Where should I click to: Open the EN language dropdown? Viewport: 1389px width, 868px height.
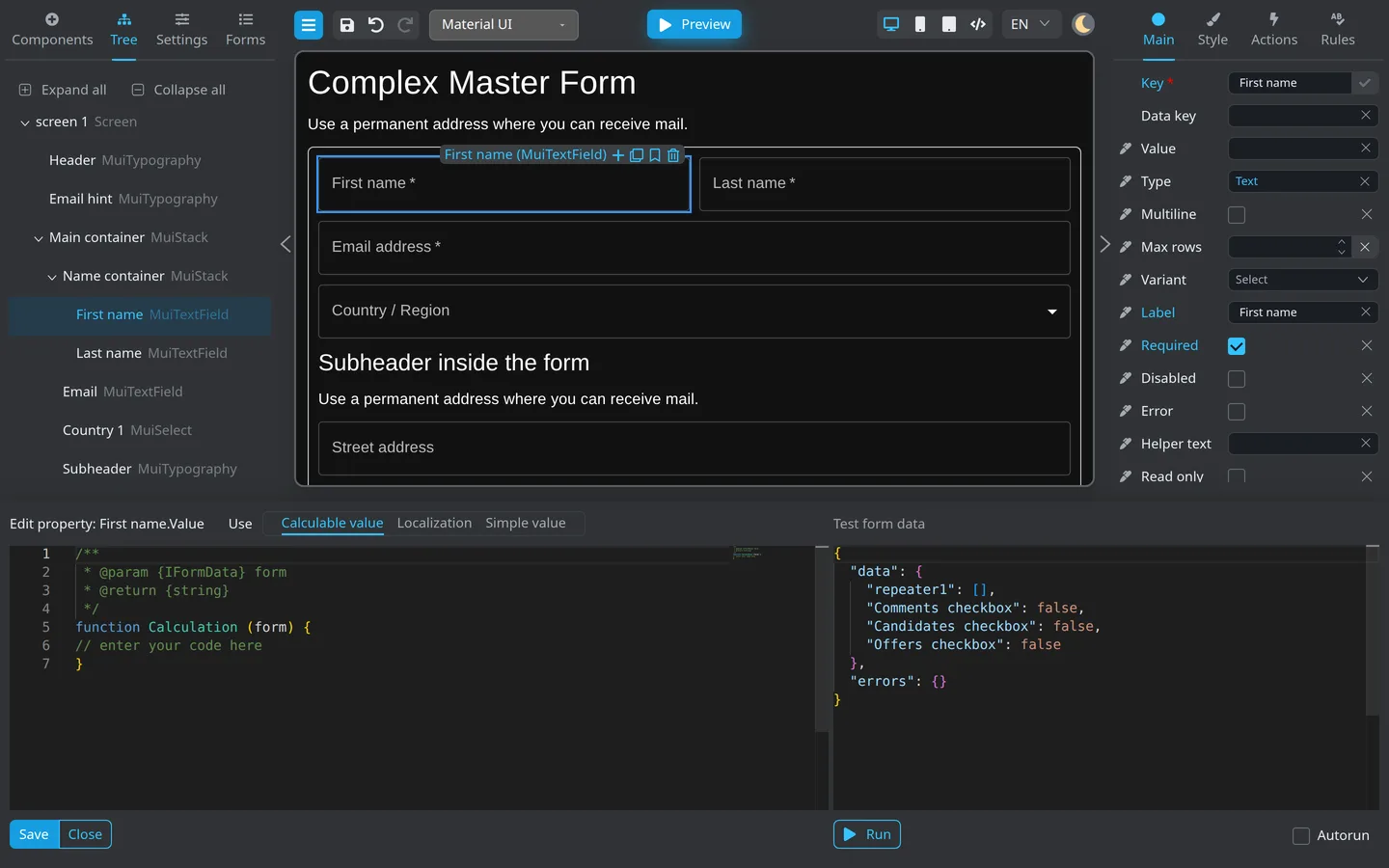(x=1030, y=24)
